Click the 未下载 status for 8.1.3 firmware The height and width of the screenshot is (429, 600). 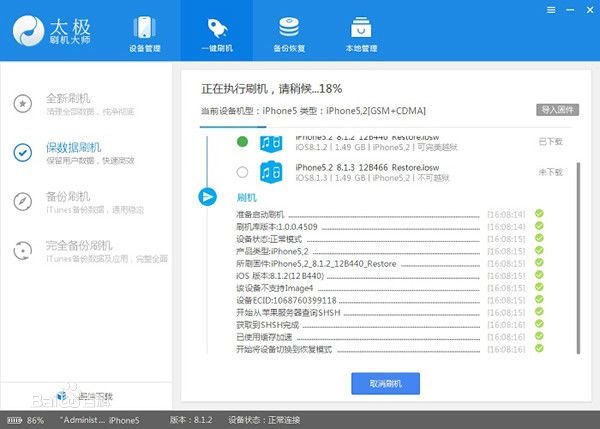point(550,172)
